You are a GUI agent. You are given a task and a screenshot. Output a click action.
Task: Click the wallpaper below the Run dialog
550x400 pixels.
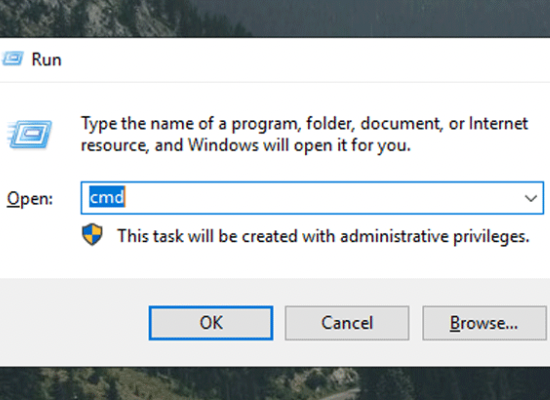tap(275, 384)
